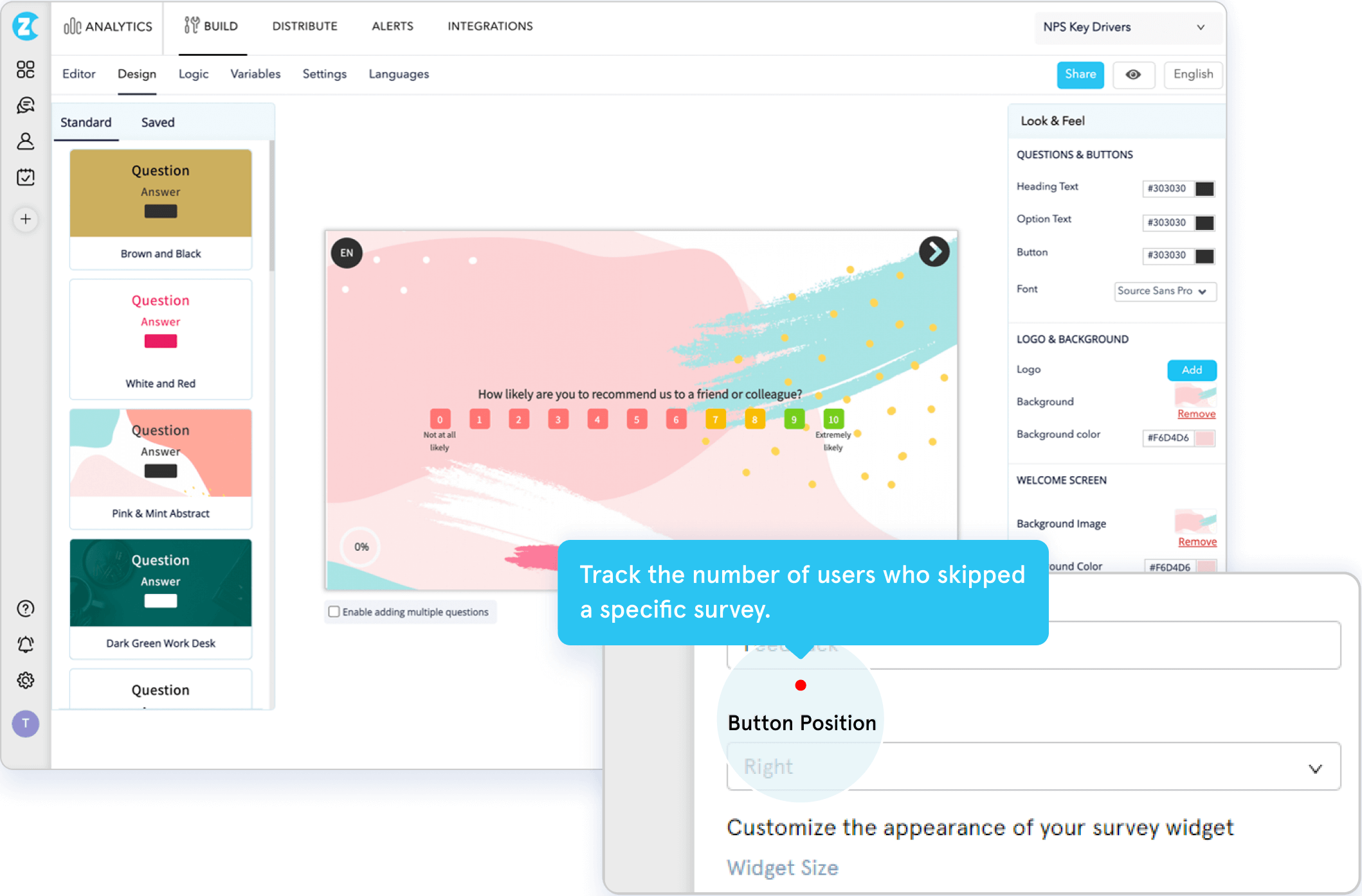Viewport: 1362px width, 896px height.
Task: Open the dashboard grid icon in sidebar
Action: pos(26,69)
